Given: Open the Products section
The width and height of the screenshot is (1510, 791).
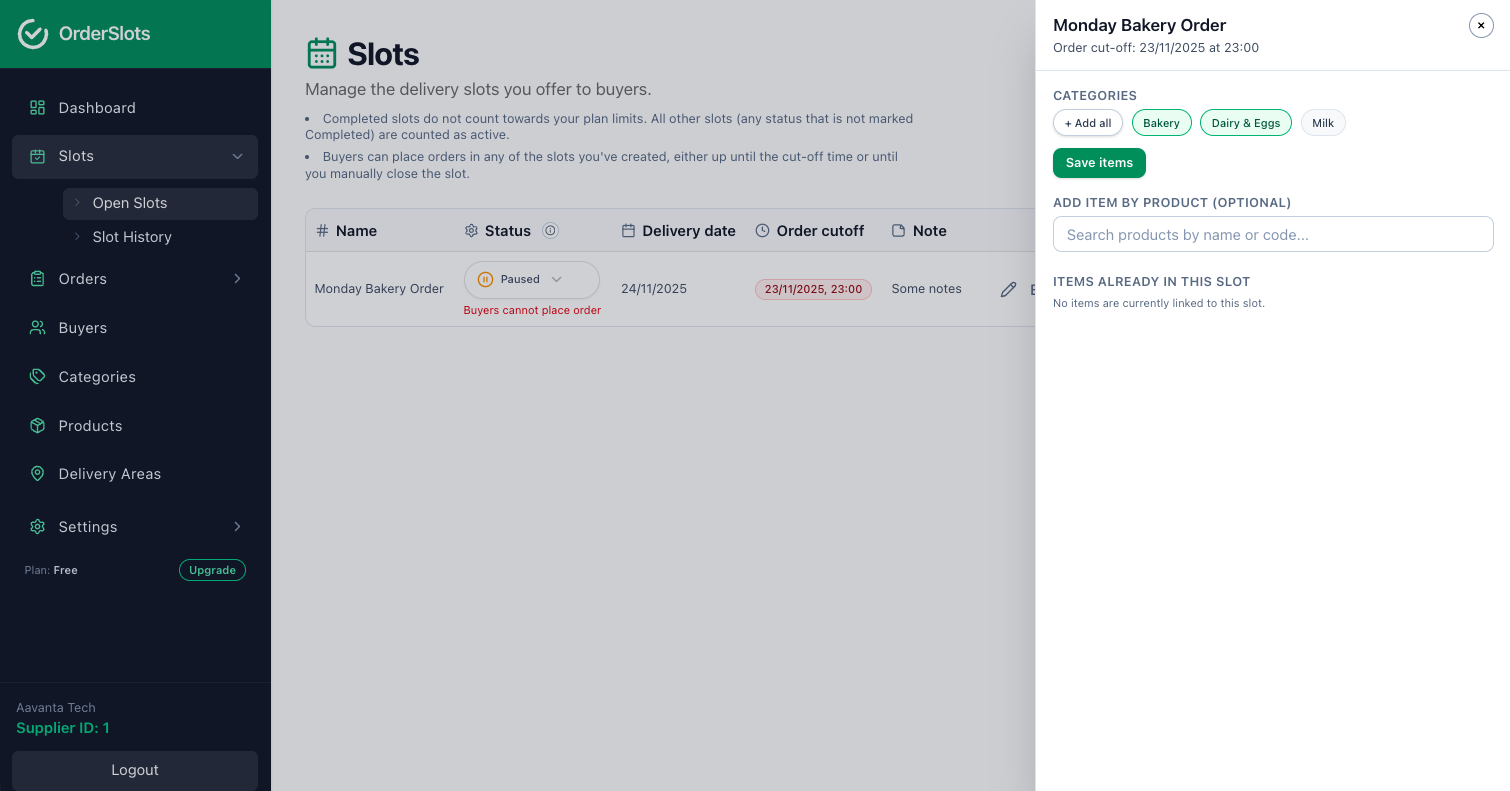Looking at the screenshot, I should 90,426.
